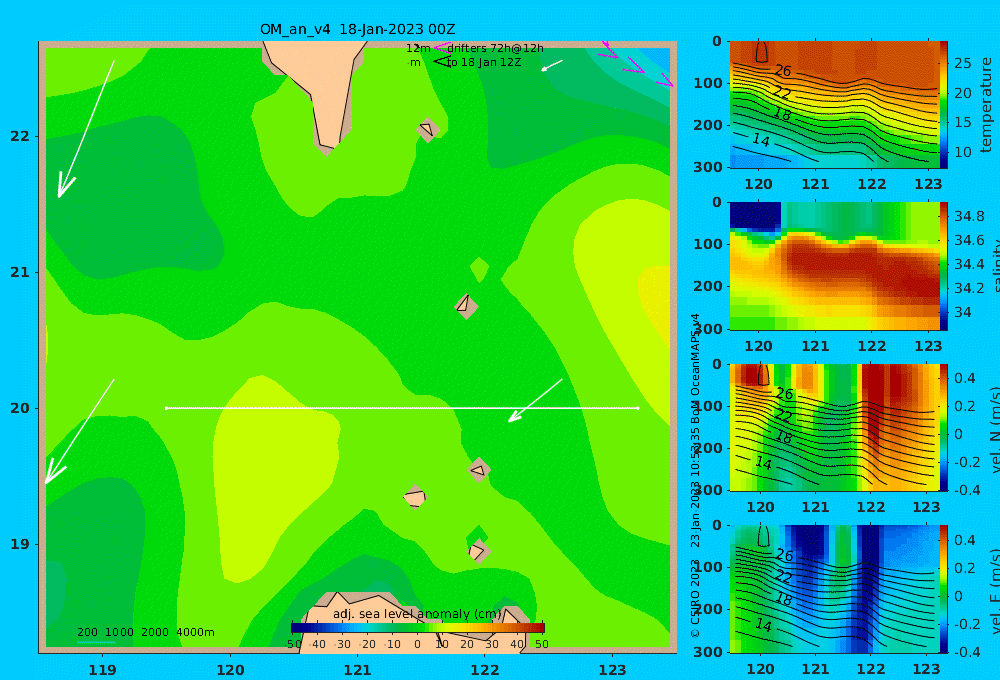Click the "vel. E (m/s)" label

click(994, 591)
